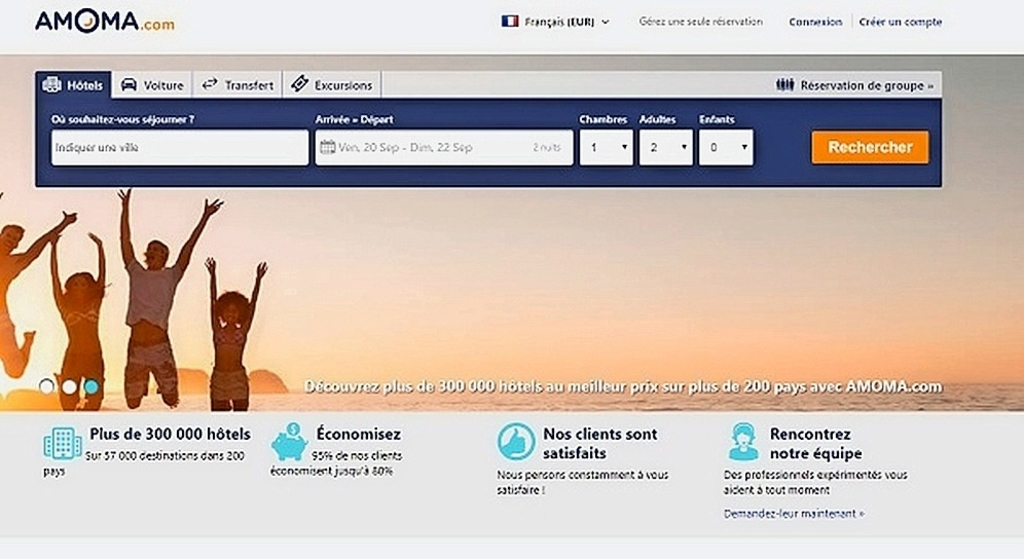Open the Créer un compte link

coord(901,22)
